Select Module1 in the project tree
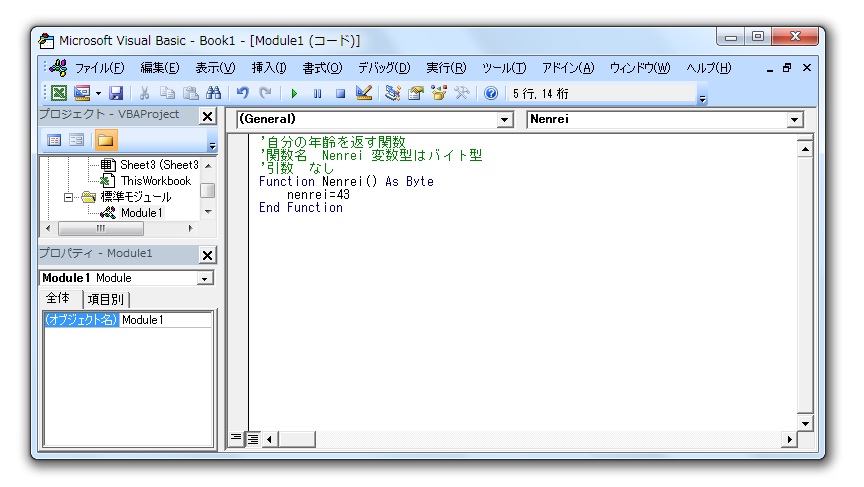 142,213
